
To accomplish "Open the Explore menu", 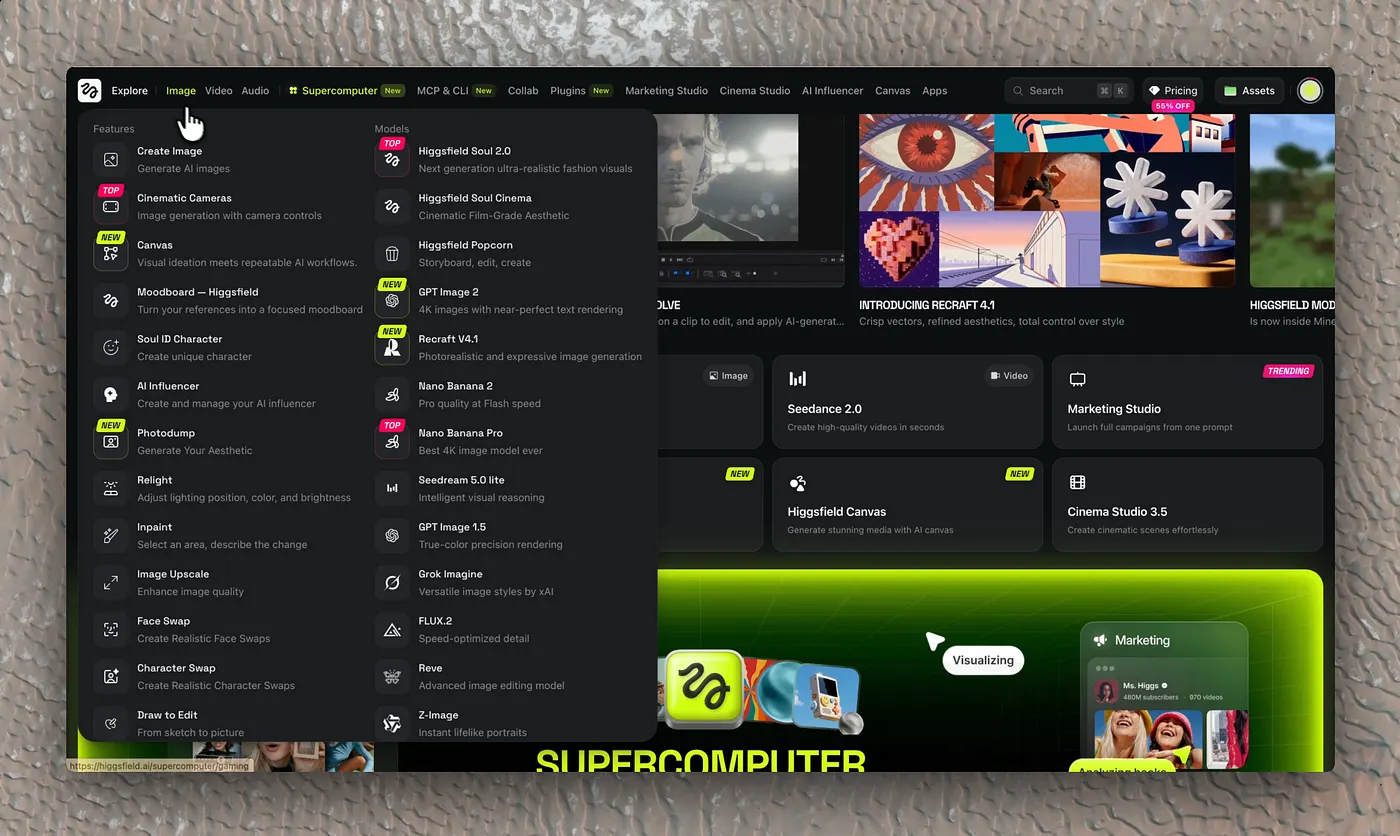I will pyautogui.click(x=130, y=91).
